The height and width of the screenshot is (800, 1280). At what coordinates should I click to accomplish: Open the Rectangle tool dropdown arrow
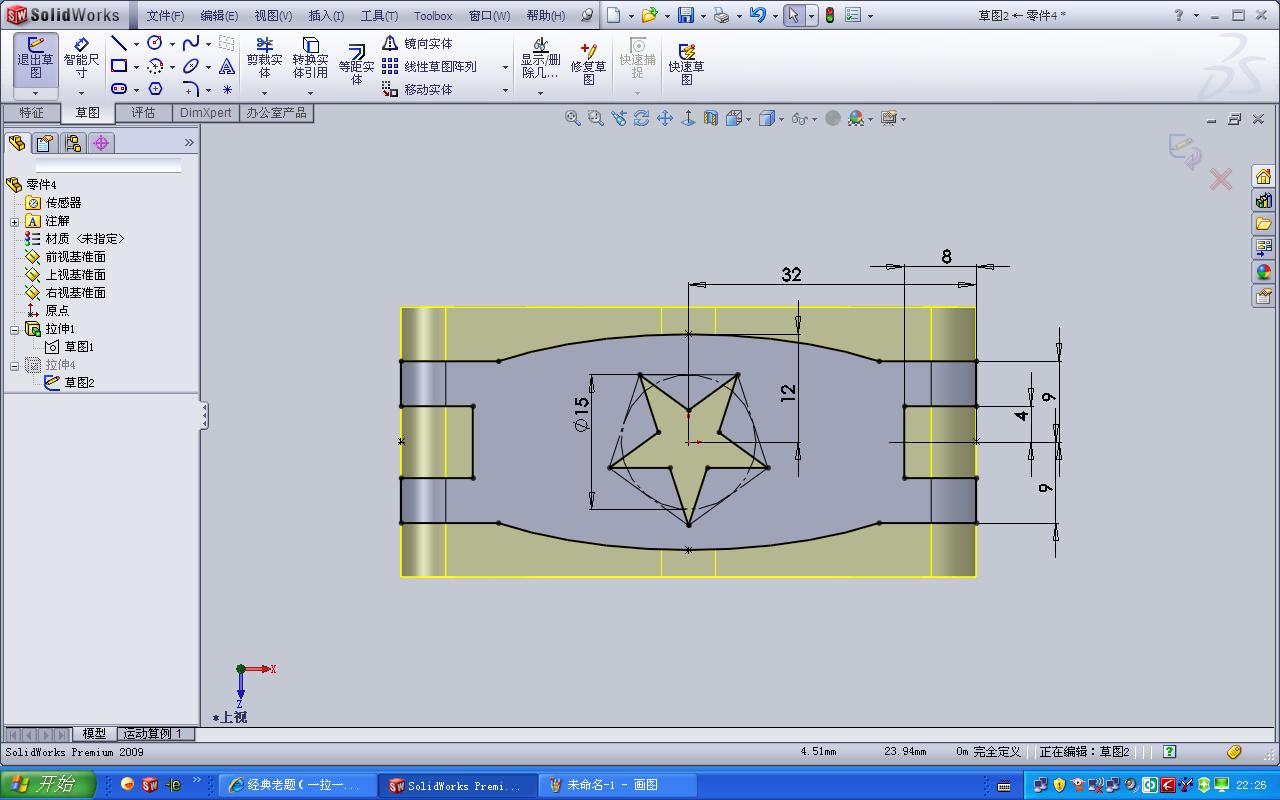click(136, 67)
